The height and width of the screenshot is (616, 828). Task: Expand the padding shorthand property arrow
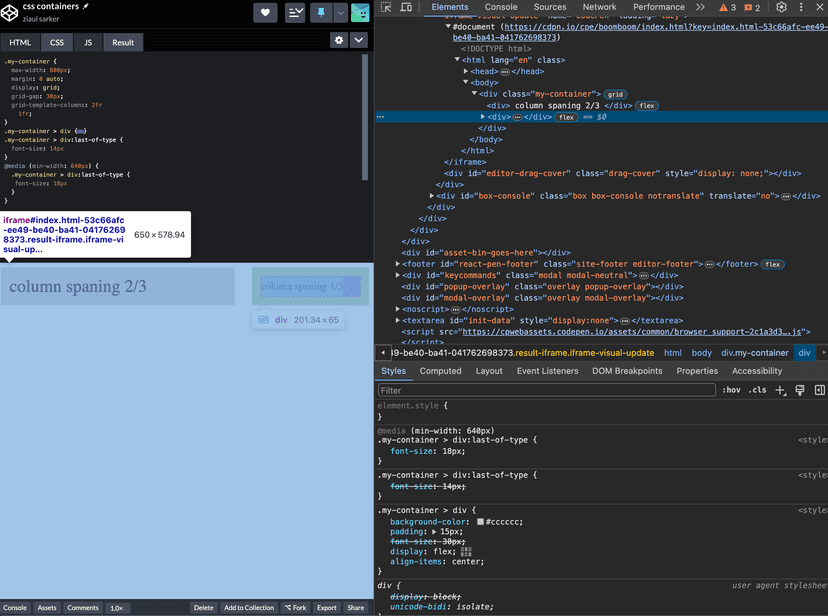432,531
